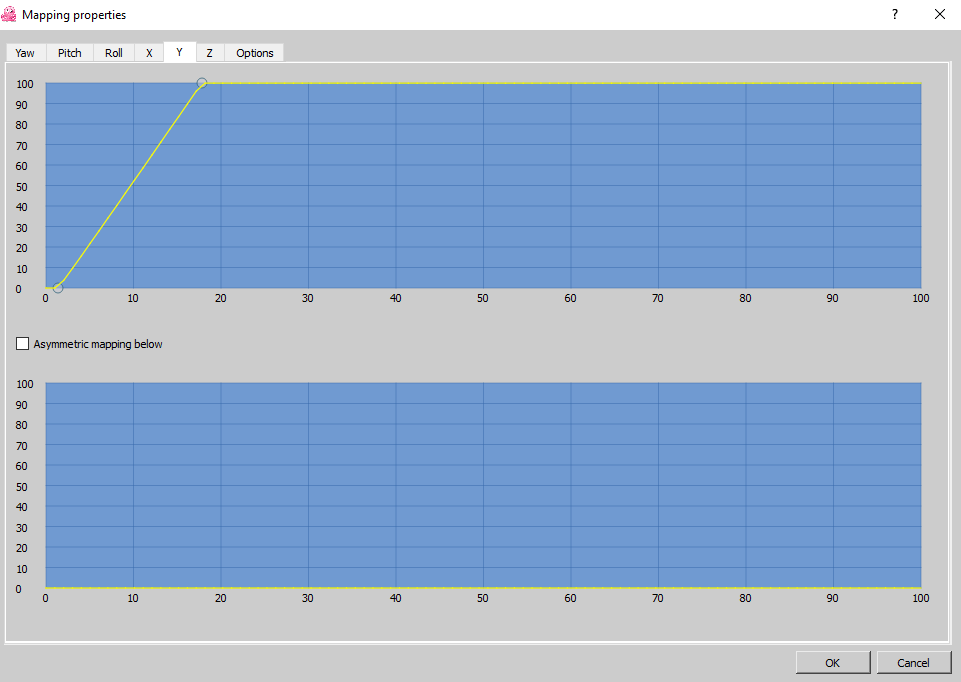Close the Mapping properties dialog
The image size is (961, 682).
click(x=940, y=14)
